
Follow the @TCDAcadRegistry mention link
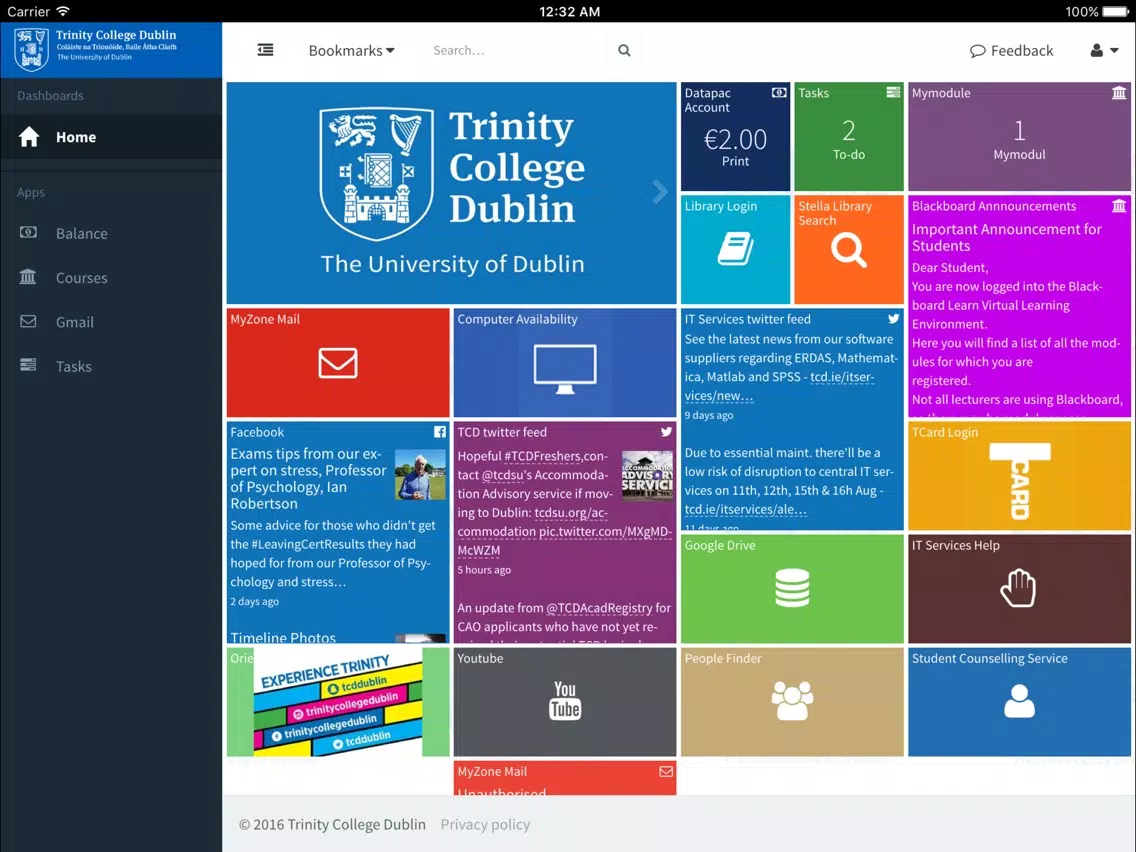click(x=598, y=608)
